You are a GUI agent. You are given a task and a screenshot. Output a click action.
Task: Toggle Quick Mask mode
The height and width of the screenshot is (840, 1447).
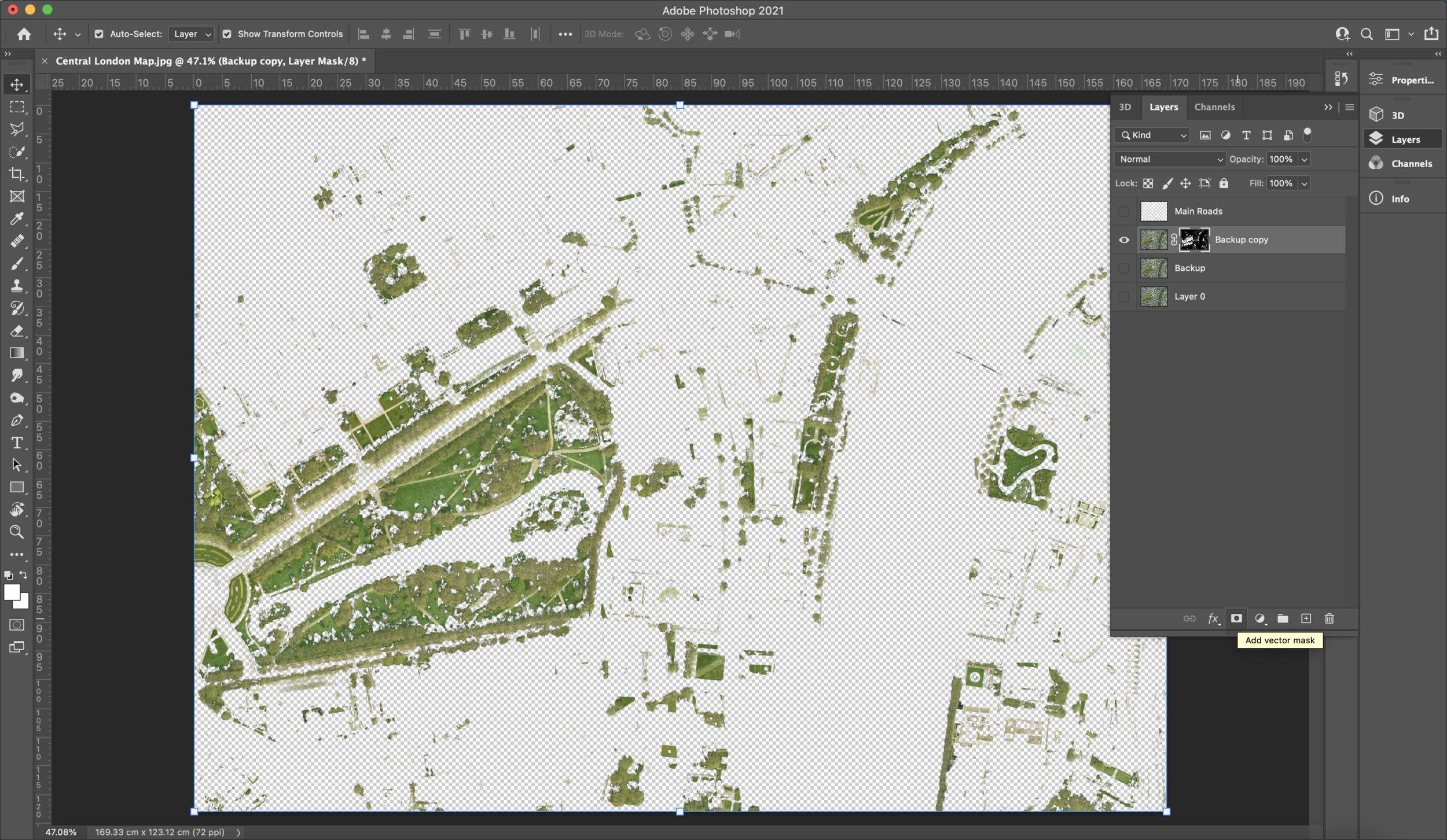[x=17, y=625]
